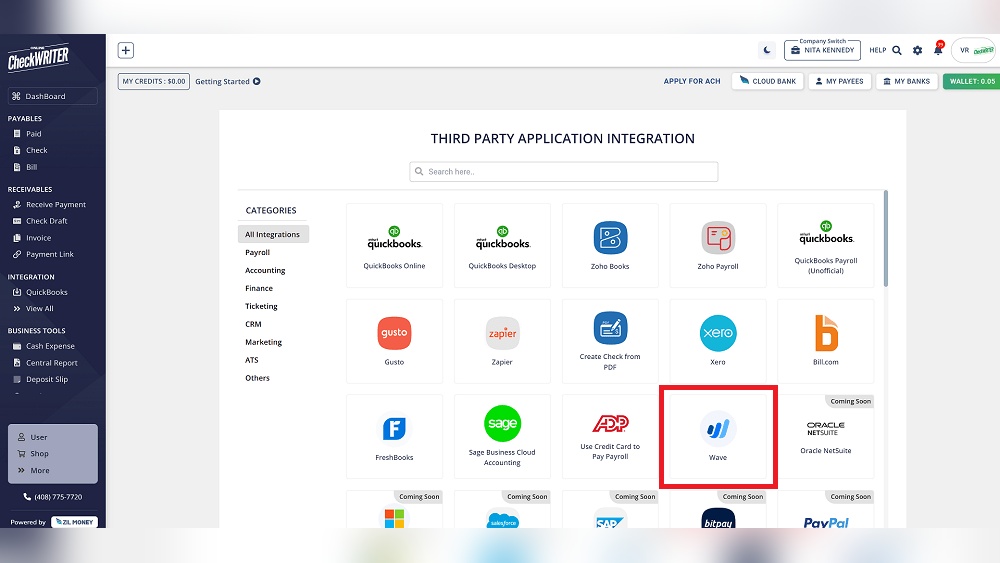Open search magnifier icon in header
The width and height of the screenshot is (1000, 563).
897,50
